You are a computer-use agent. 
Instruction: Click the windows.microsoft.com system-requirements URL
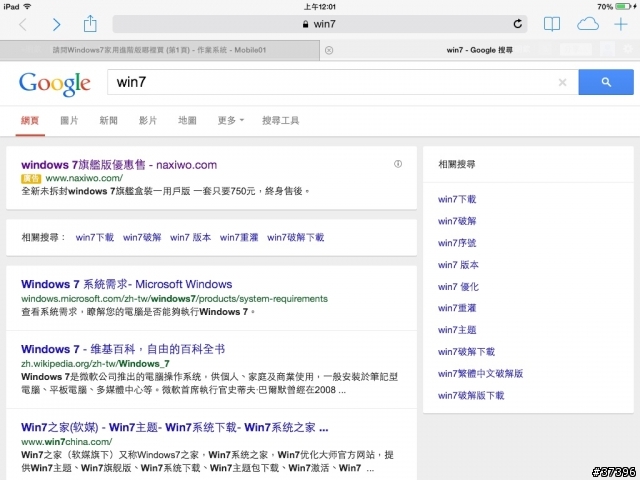tap(174, 299)
